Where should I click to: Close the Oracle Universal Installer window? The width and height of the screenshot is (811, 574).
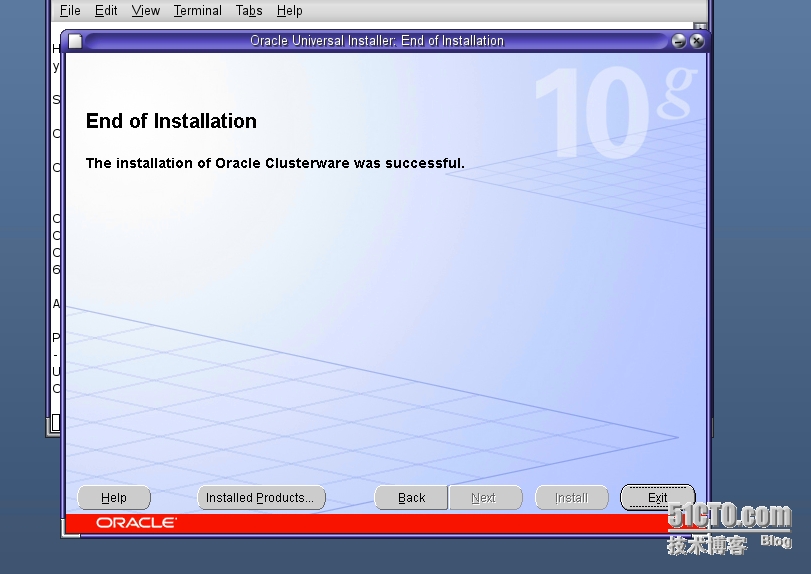697,41
